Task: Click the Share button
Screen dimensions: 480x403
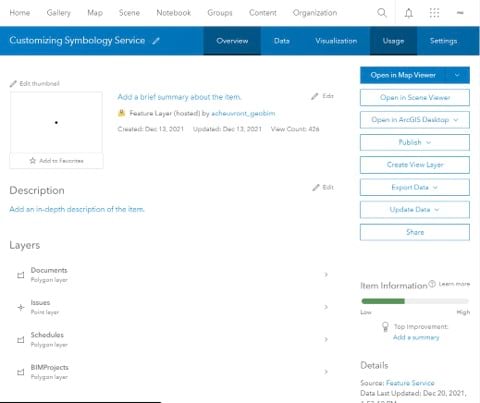Action: click(415, 232)
